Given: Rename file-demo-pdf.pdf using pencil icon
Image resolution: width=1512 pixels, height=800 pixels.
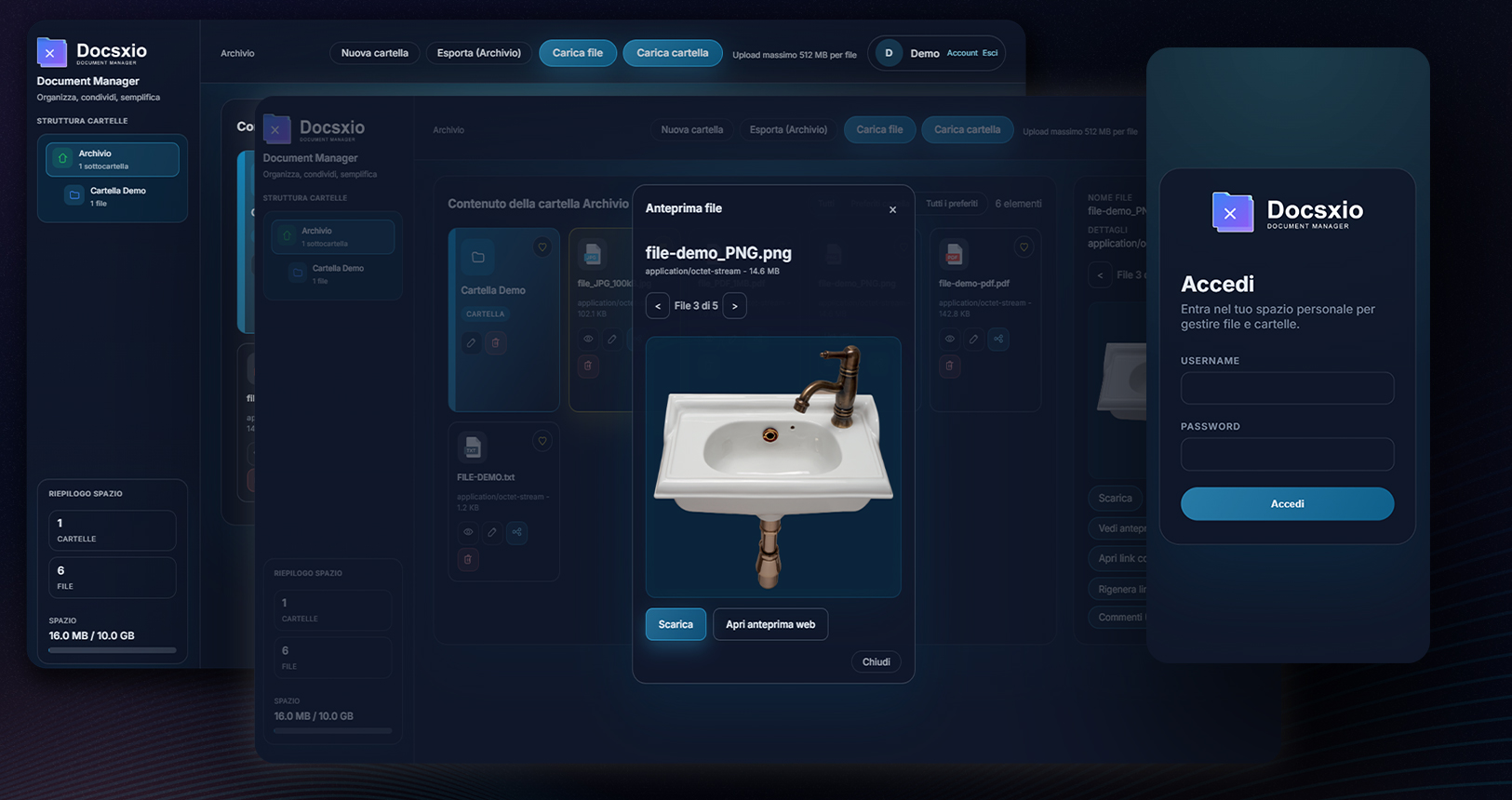Looking at the screenshot, I should tap(974, 340).
